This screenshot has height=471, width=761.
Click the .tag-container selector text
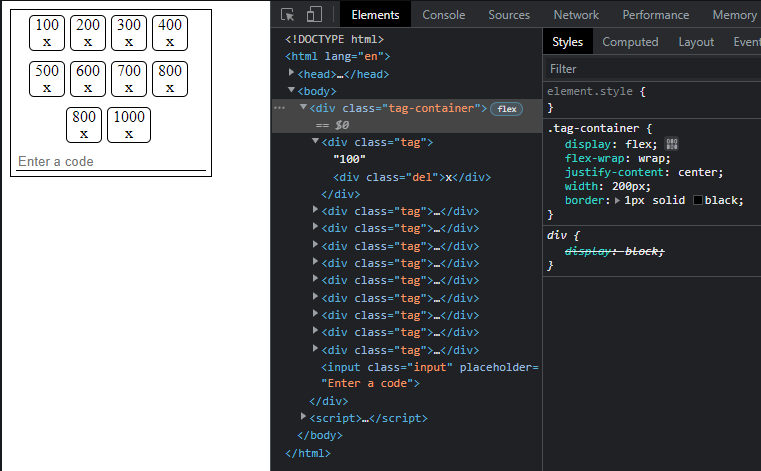pyautogui.click(x=593, y=128)
